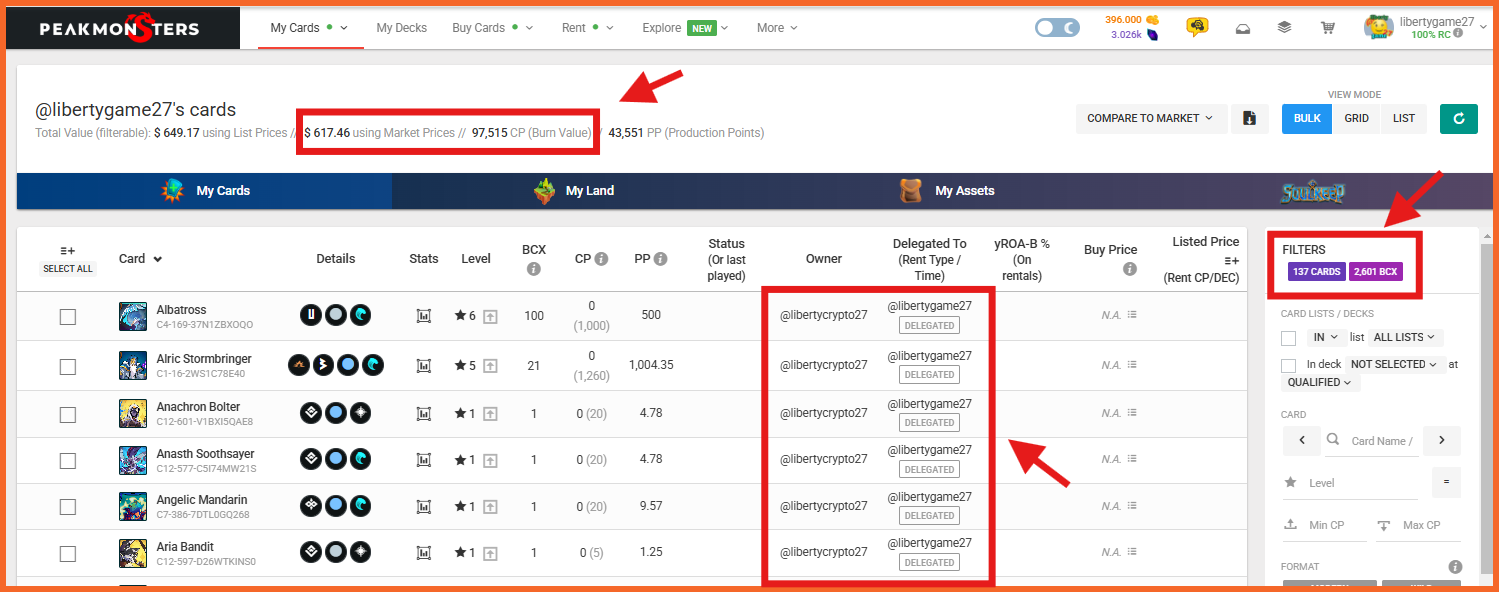This screenshot has width=1499, height=592.
Task: Select LIST view mode
Action: coord(1404,118)
